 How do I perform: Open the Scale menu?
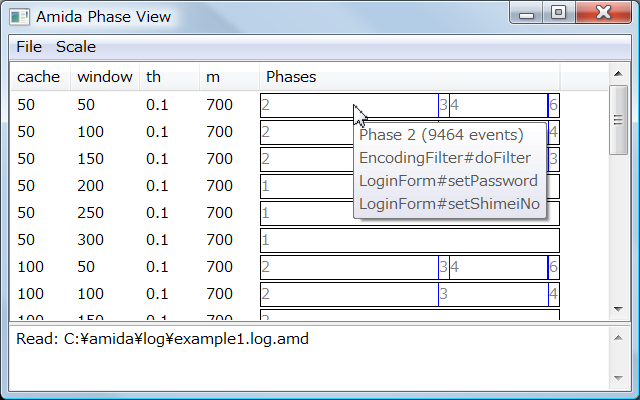coord(76,47)
